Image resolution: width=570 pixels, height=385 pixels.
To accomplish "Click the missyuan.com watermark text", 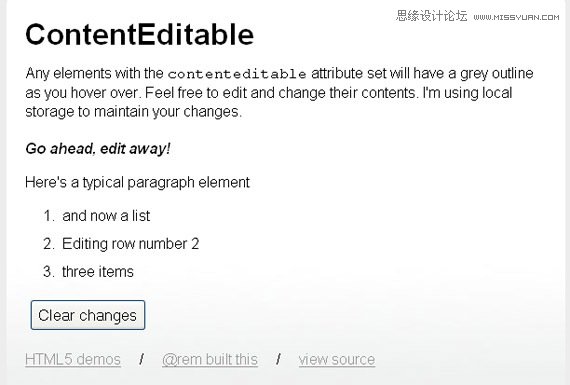I will click(x=516, y=17).
